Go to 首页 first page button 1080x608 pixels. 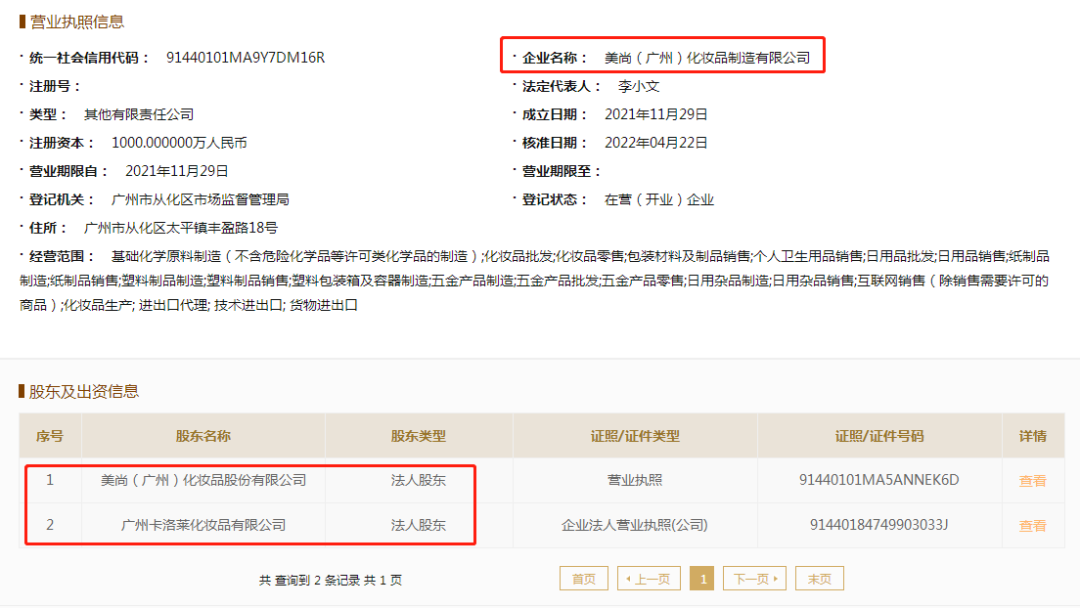(x=583, y=578)
